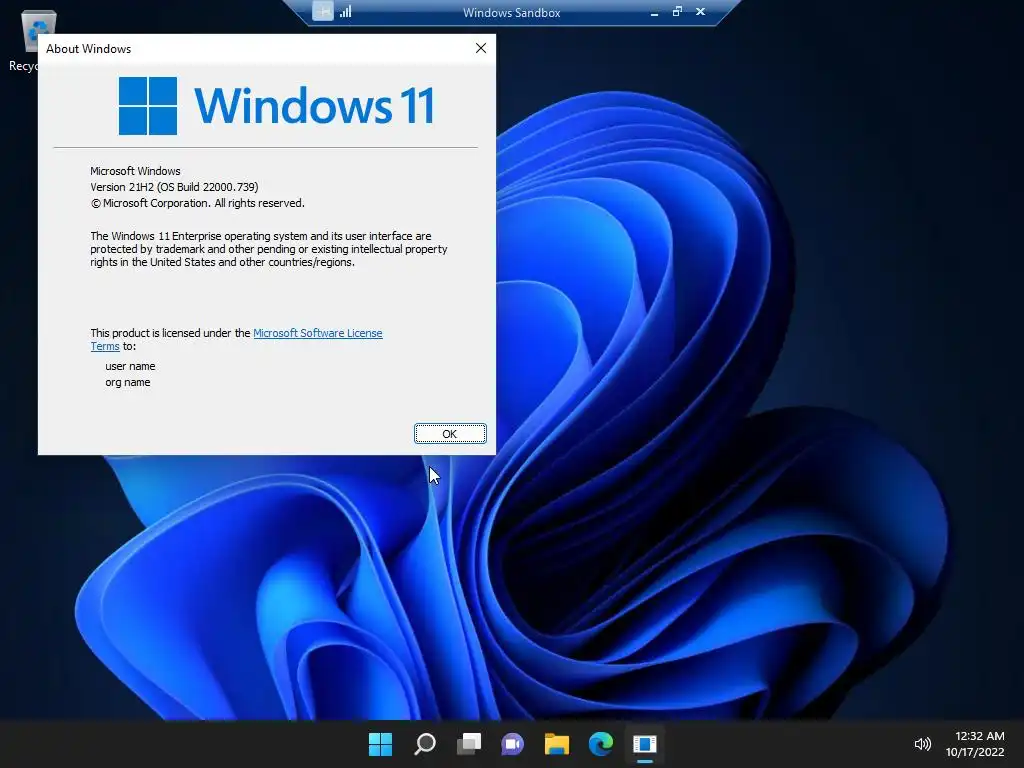Click the pin icon in Sandbox bar
The image size is (1024, 768).
click(x=323, y=11)
